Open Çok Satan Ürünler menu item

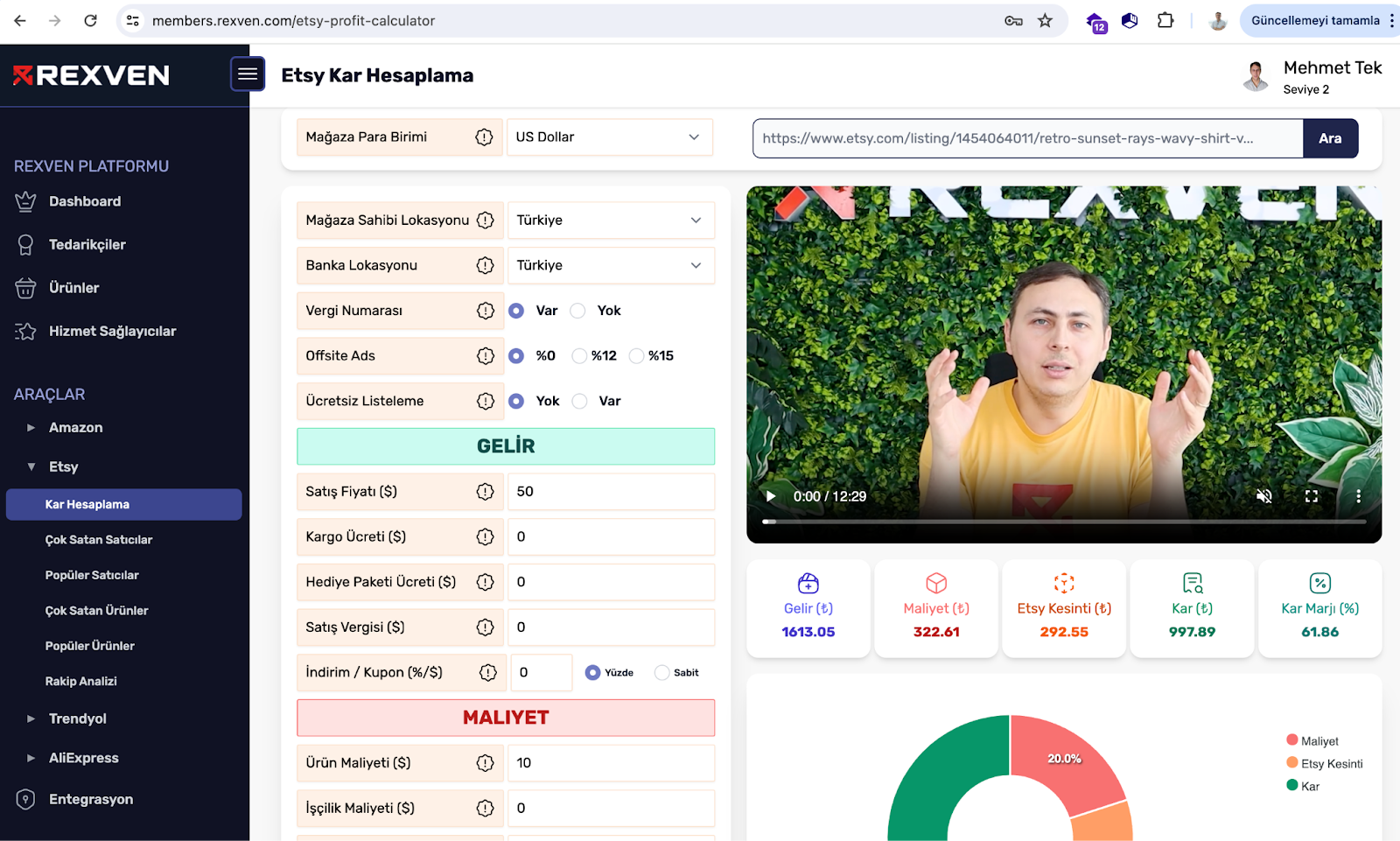coord(96,611)
